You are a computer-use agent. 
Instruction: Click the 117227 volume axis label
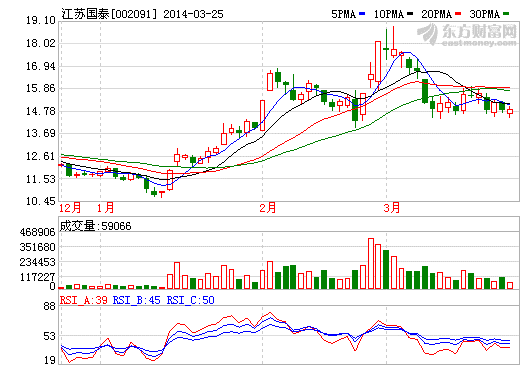click(37, 277)
